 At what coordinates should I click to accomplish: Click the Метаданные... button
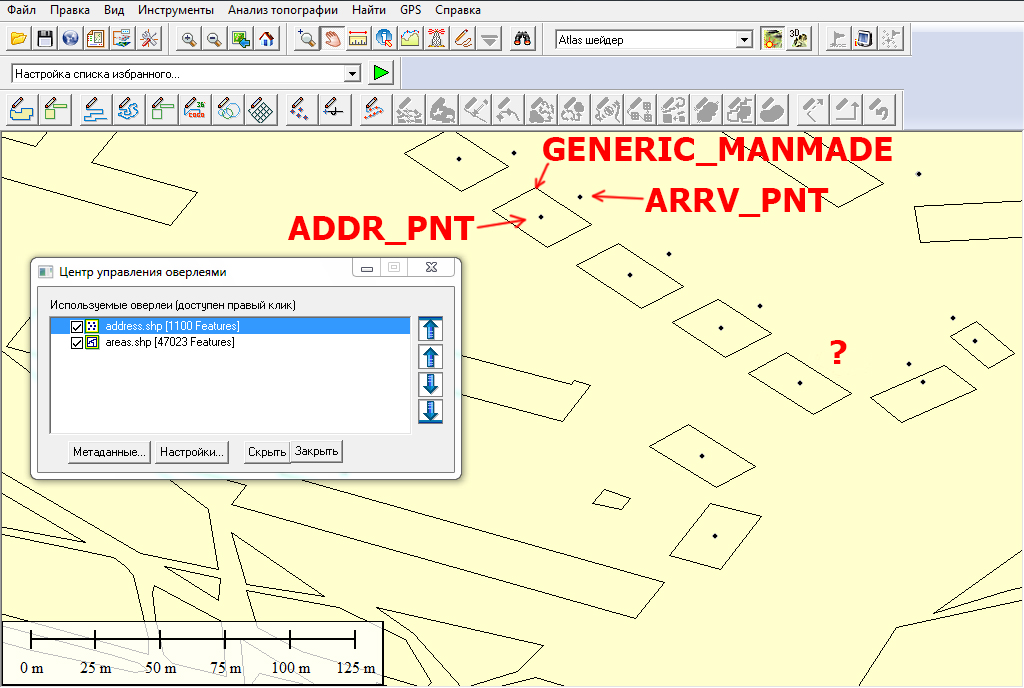click(x=109, y=452)
